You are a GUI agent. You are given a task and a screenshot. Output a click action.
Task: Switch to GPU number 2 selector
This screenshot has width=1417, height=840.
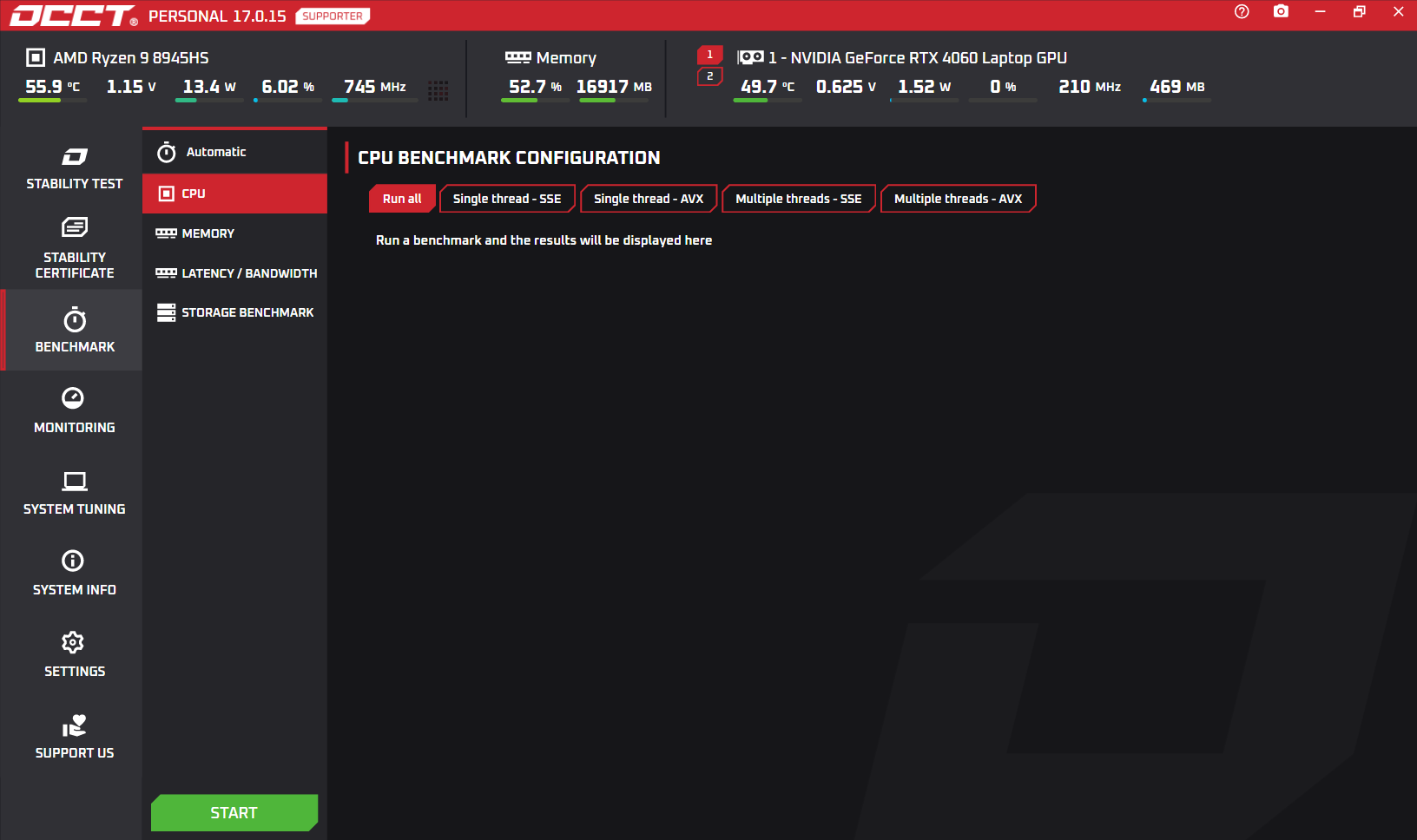click(709, 76)
